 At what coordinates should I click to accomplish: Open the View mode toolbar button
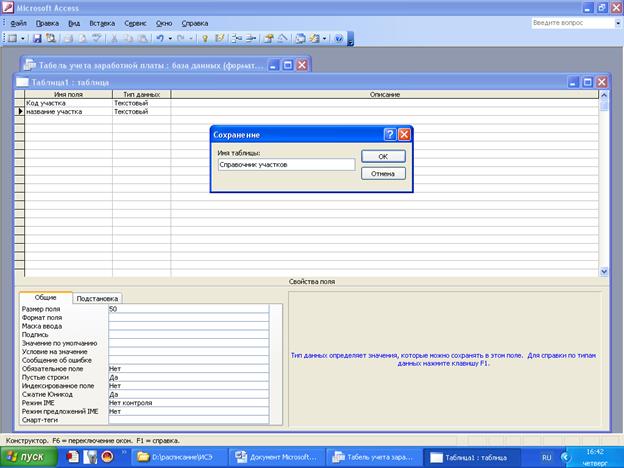coord(11,38)
